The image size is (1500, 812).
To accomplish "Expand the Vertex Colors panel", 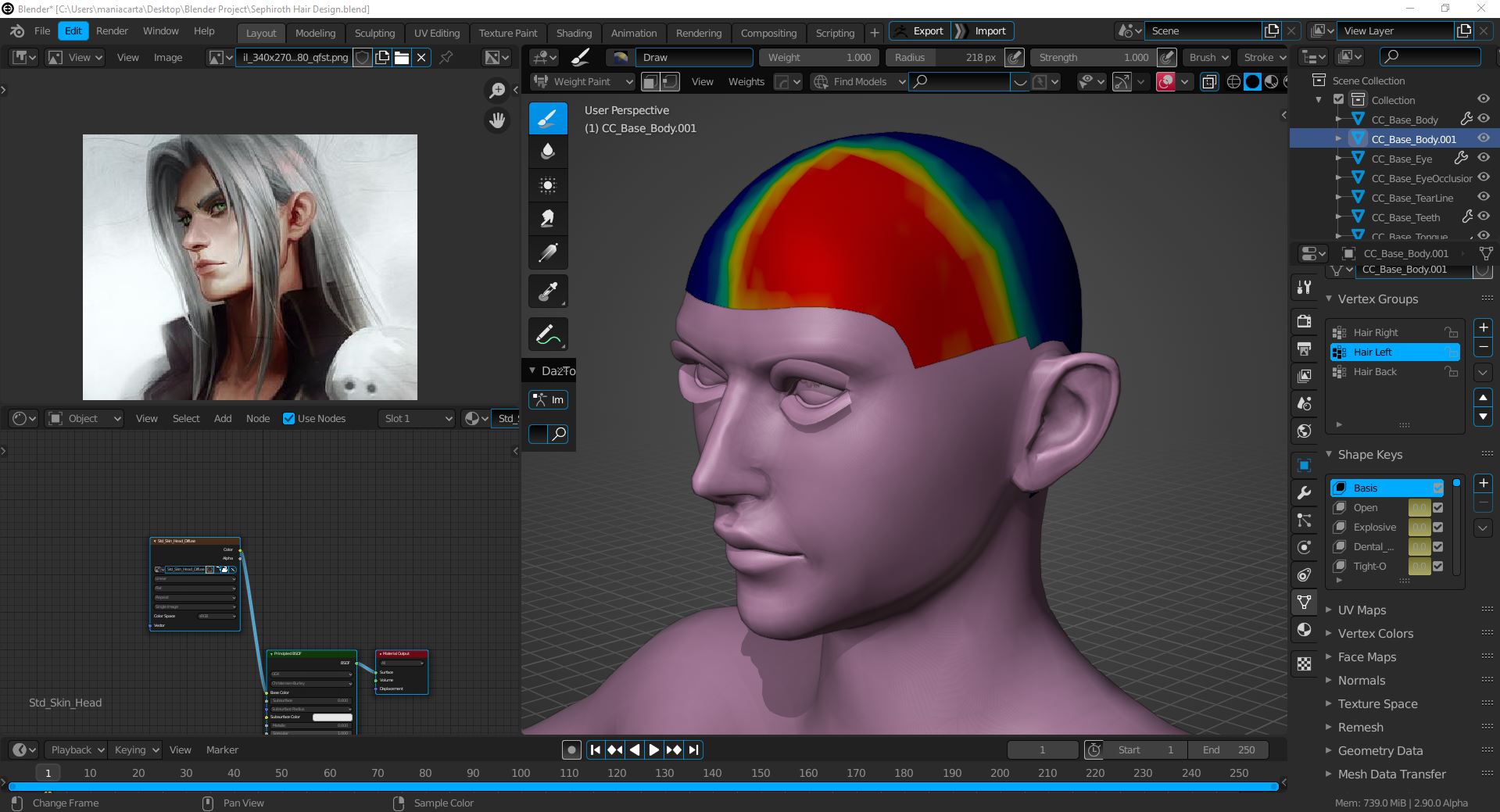I will pos(1375,633).
